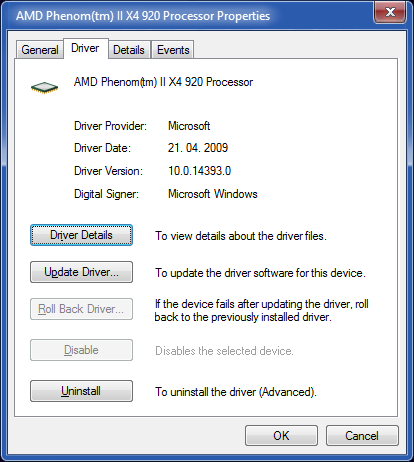Confirm with the OK button
This screenshot has width=414, height=462.
pos(281,435)
